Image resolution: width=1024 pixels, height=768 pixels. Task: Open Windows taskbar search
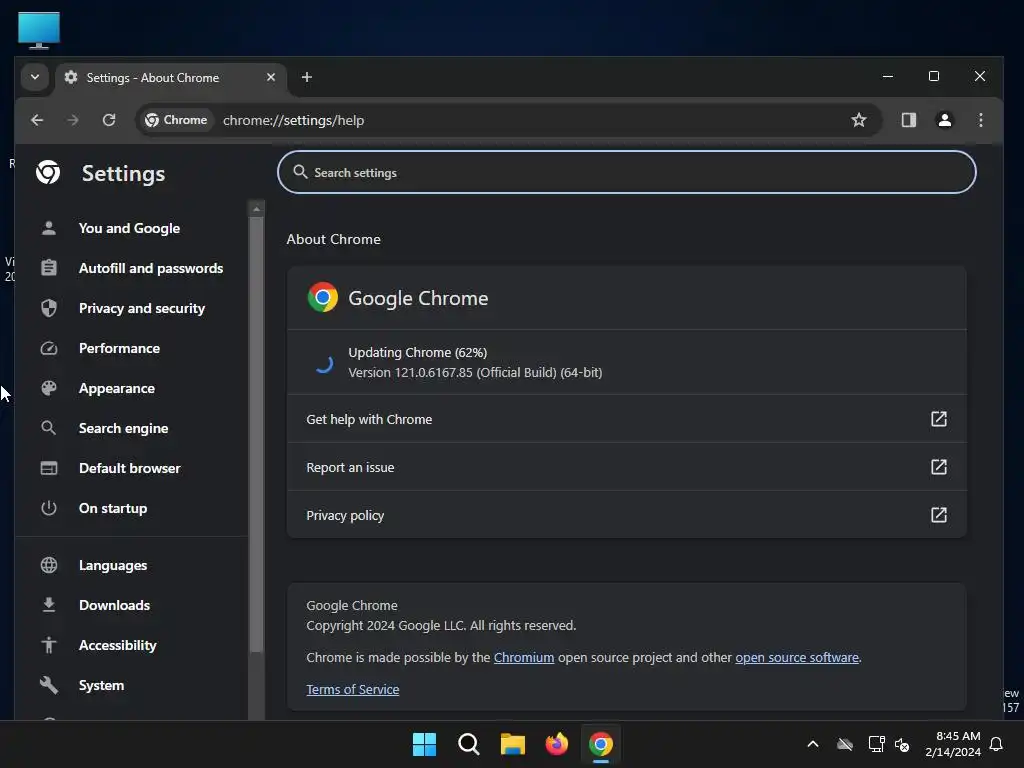pyautogui.click(x=469, y=744)
